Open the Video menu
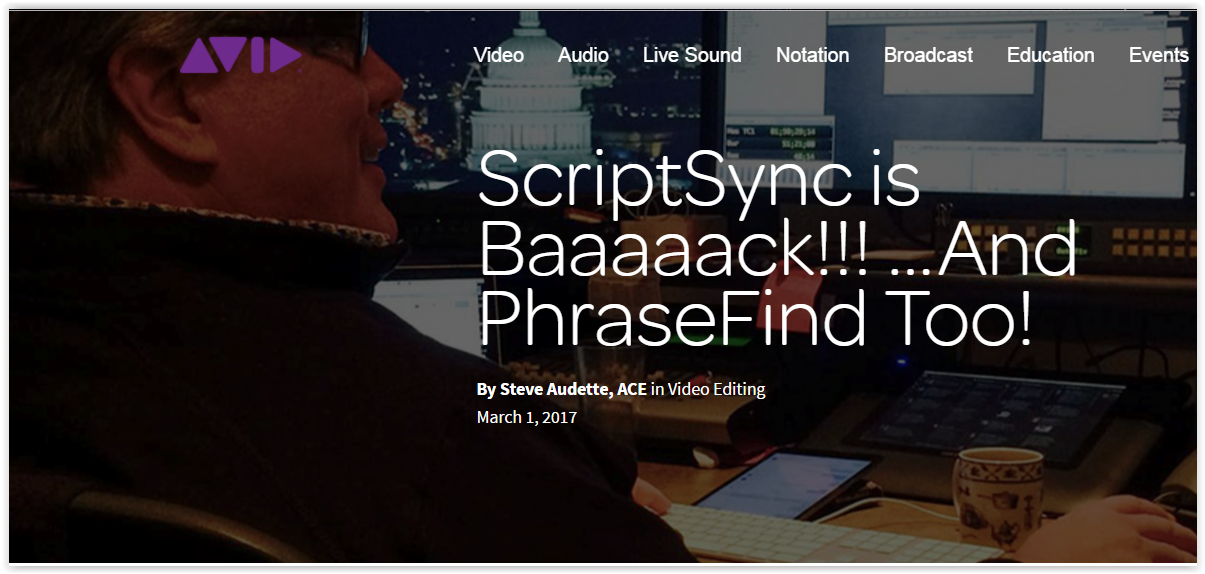This screenshot has height=574, width=1205. [498, 55]
